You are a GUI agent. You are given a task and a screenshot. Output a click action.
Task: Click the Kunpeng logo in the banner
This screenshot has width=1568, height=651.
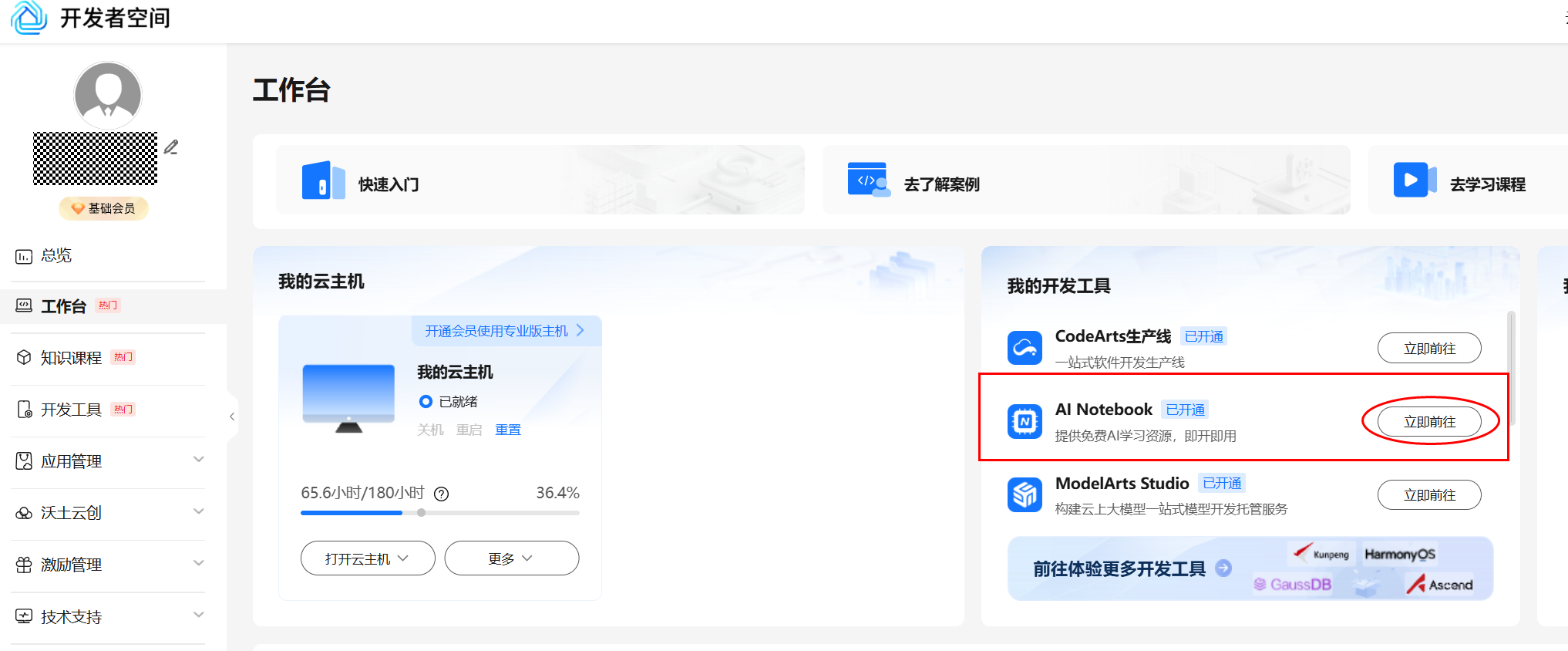(1321, 553)
